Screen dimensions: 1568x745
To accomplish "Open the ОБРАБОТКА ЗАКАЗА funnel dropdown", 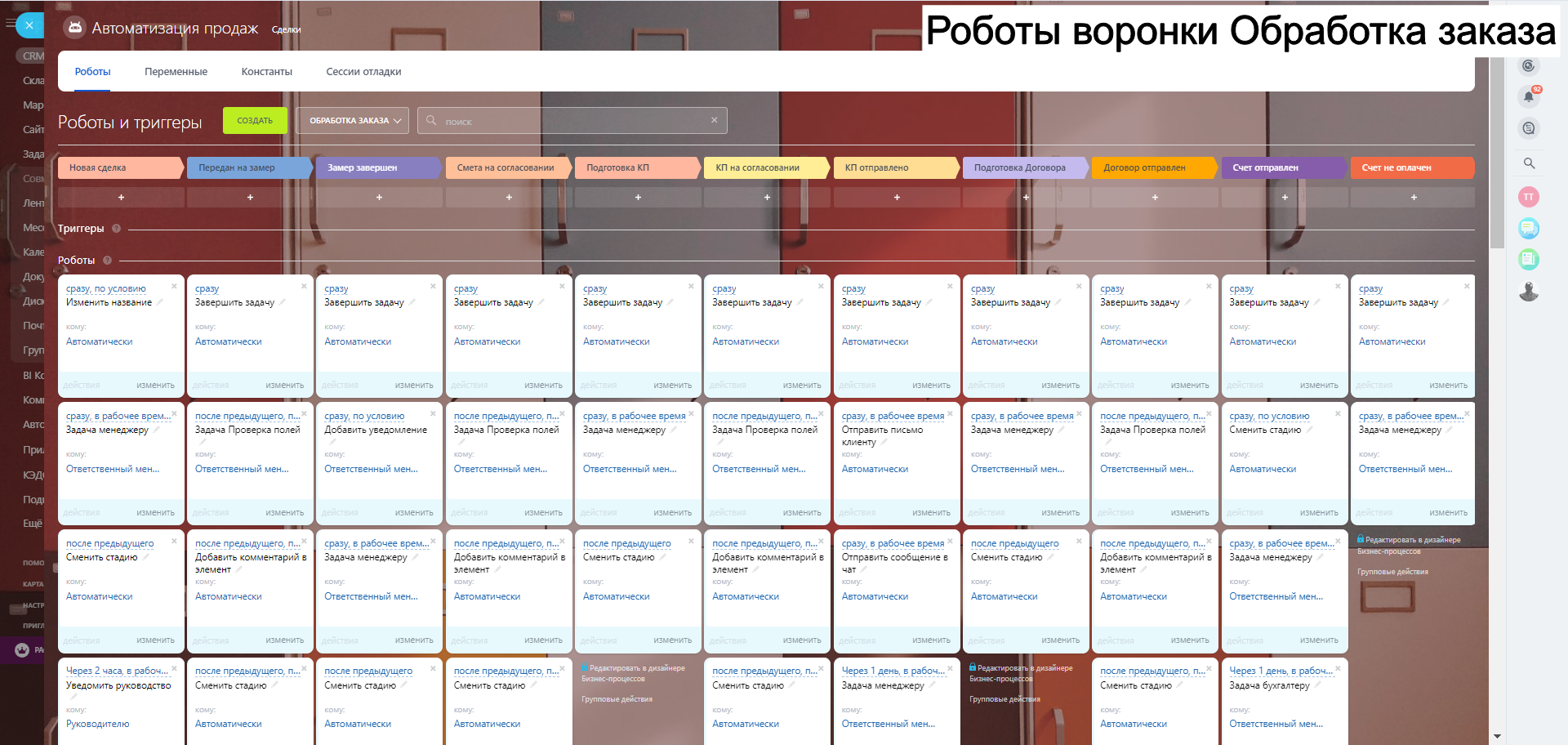I will (x=354, y=121).
